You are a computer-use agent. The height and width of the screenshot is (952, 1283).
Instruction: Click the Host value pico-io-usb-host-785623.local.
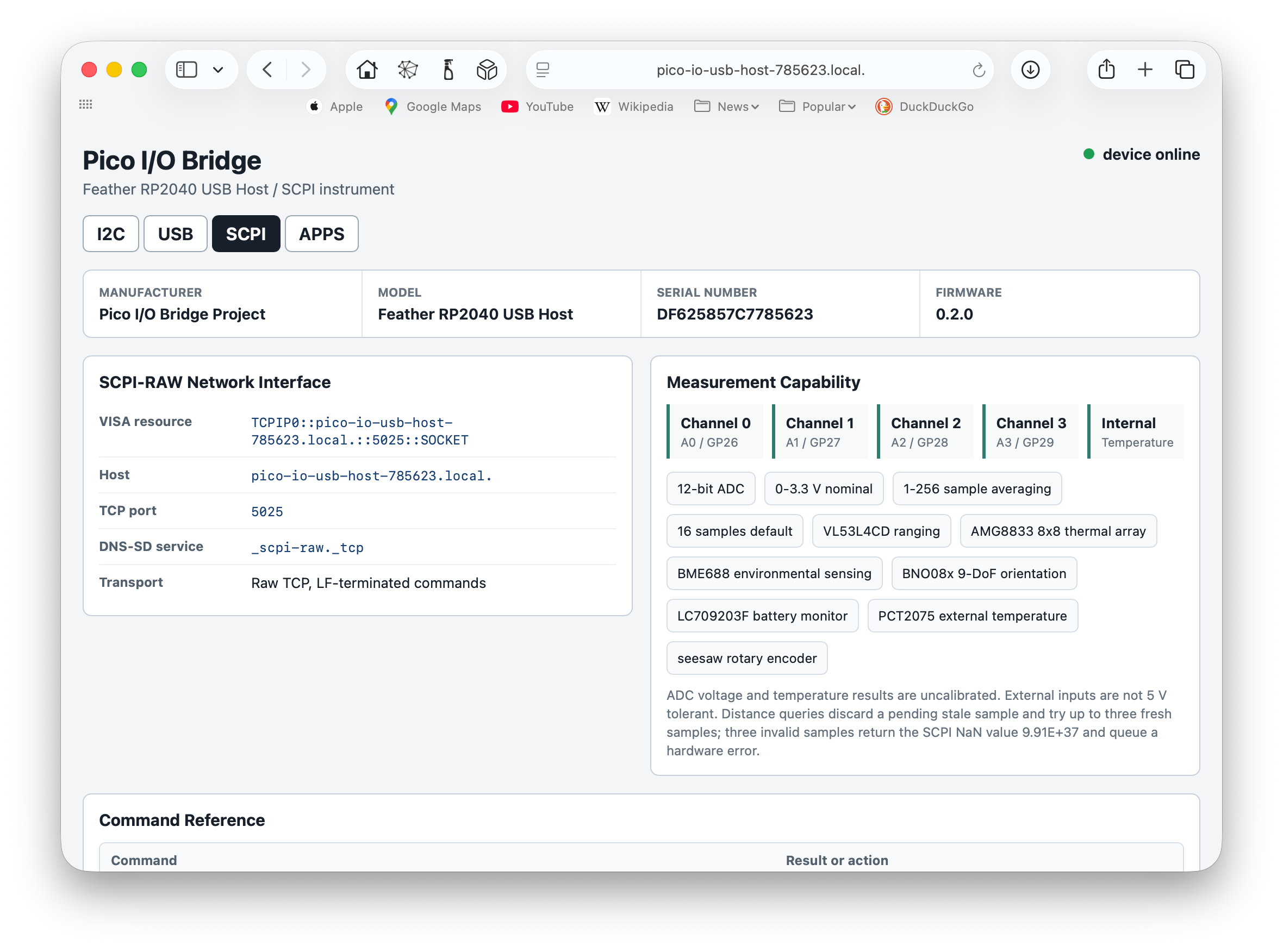pos(371,476)
